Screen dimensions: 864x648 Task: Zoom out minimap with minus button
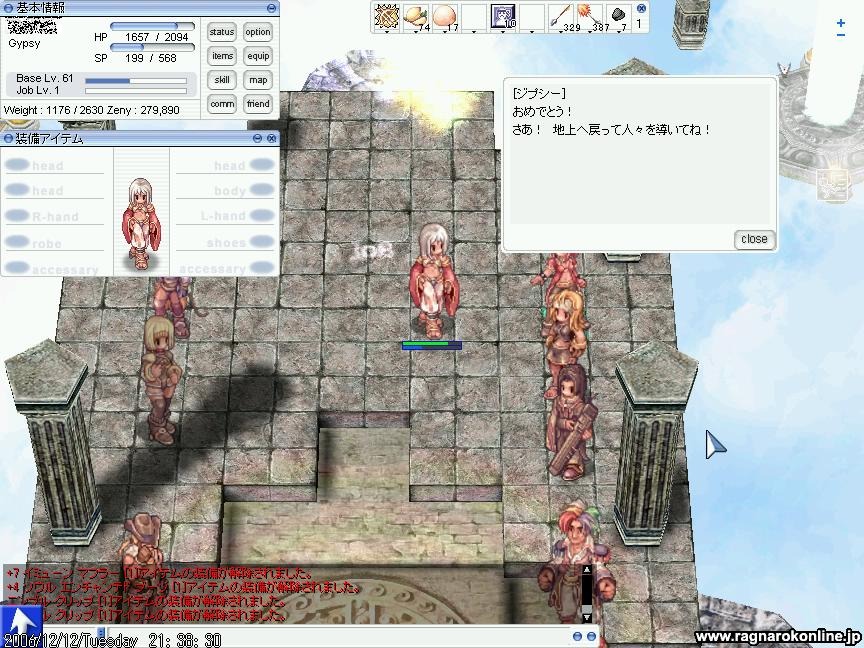coord(841,35)
